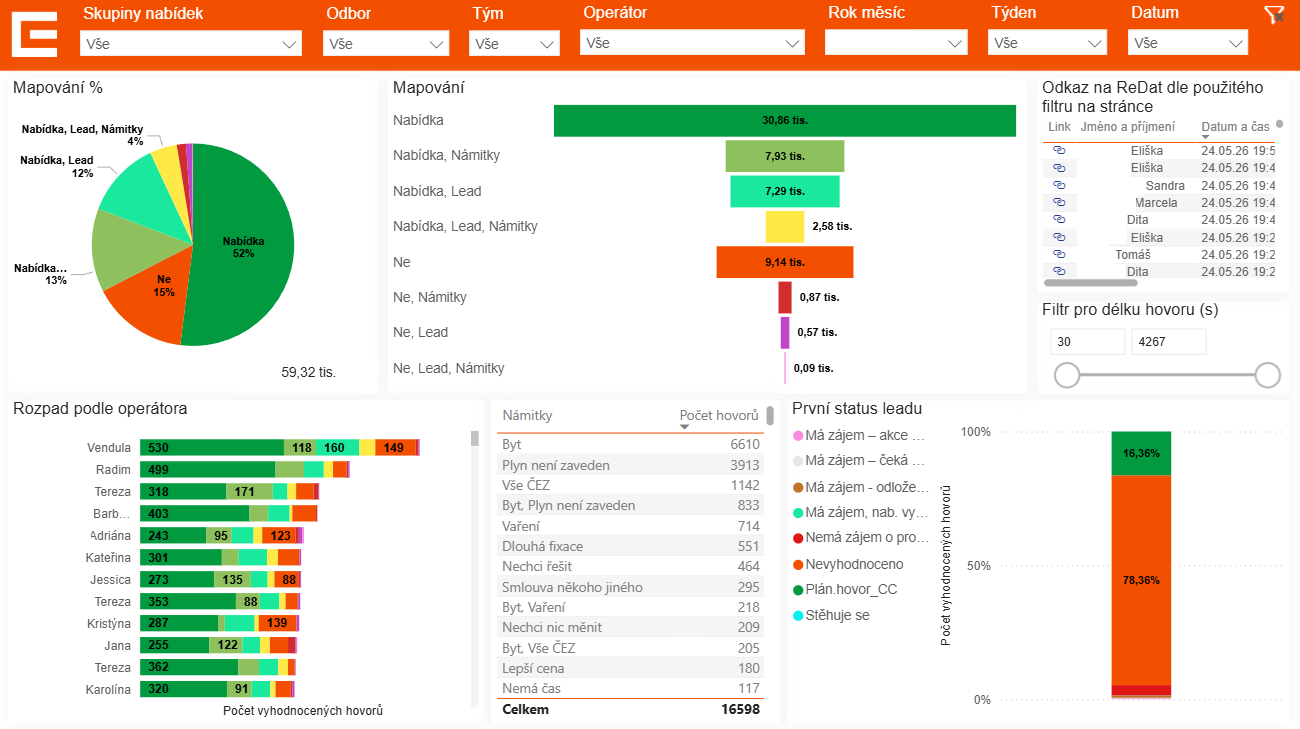Screen dimensions: 1300x729
Task: Expand the Odbor slicer dropdown
Action: point(386,43)
